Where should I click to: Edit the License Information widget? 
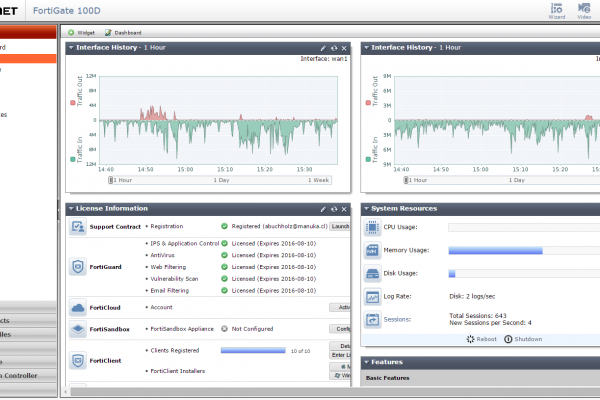pyautogui.click(x=323, y=209)
